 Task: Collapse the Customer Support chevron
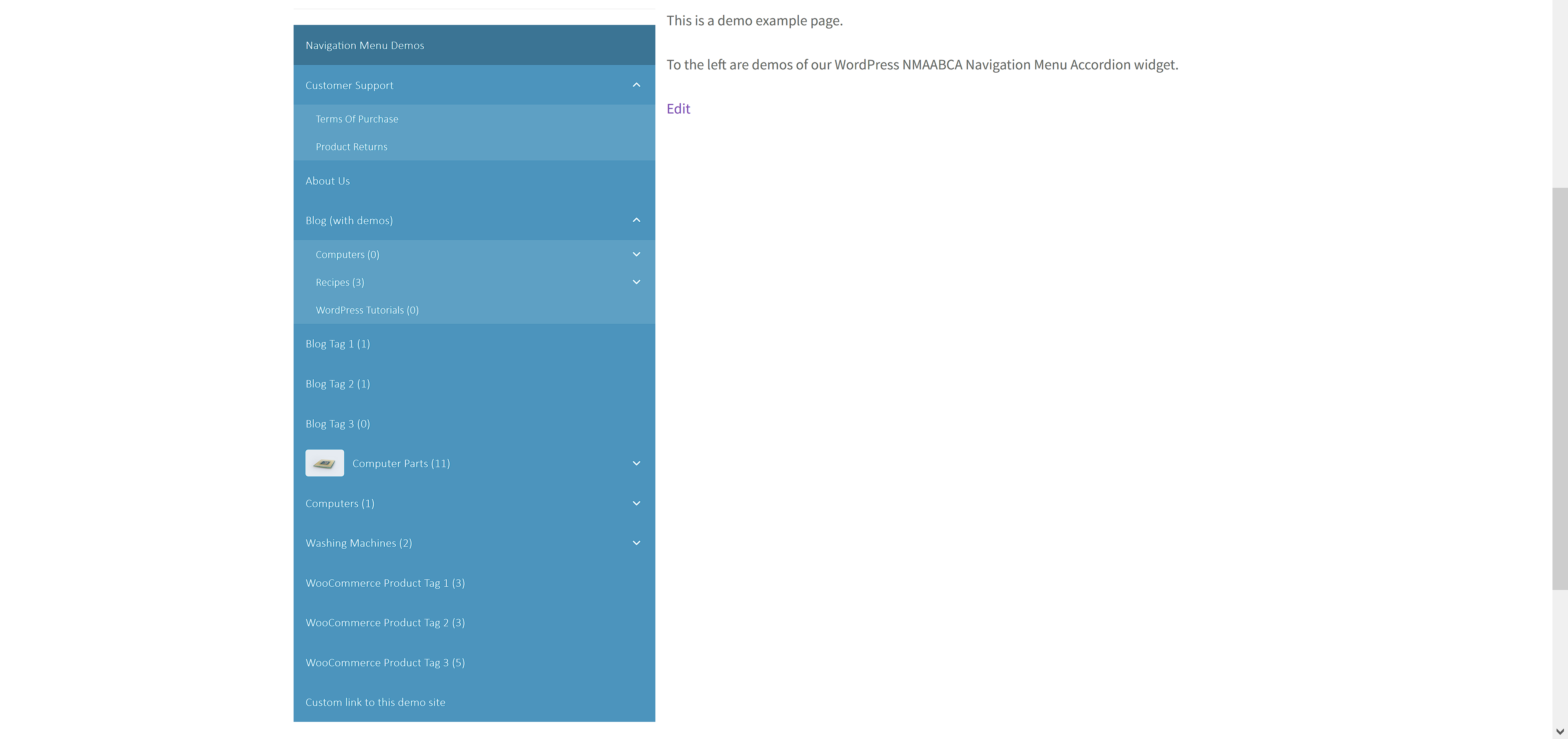[x=636, y=85]
